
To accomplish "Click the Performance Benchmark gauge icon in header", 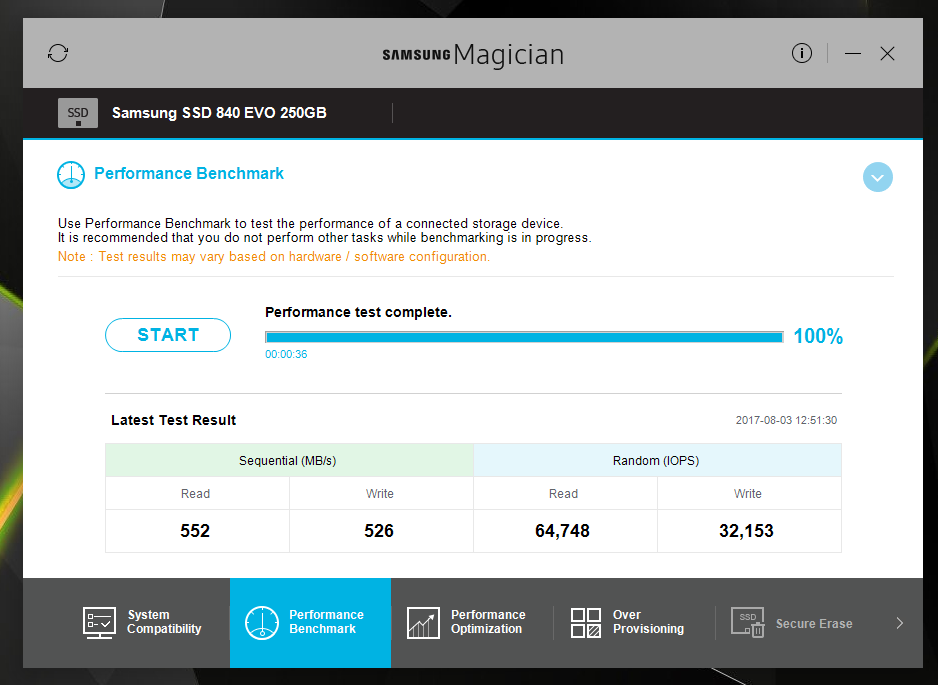I will coord(70,175).
